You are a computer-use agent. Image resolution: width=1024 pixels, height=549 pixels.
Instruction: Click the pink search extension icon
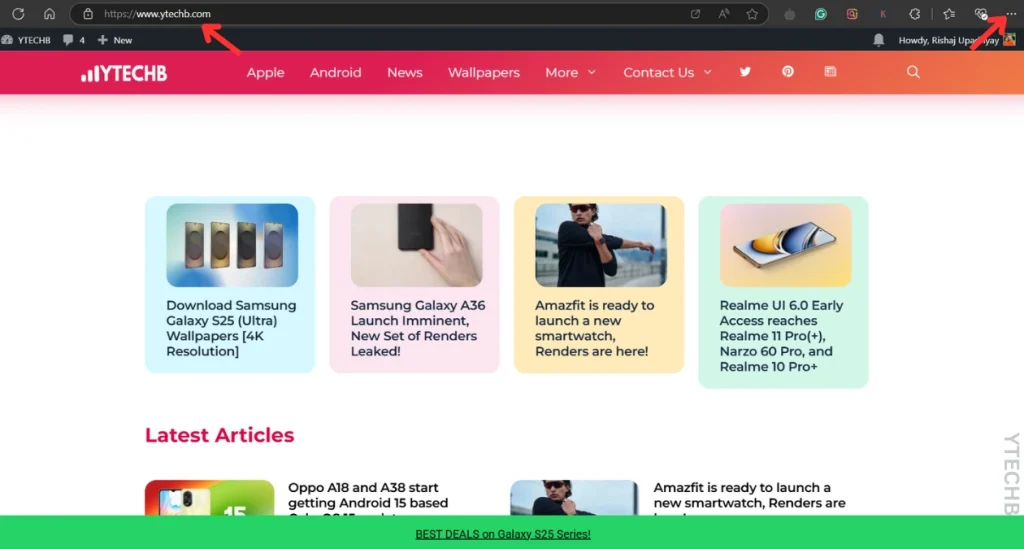point(852,14)
